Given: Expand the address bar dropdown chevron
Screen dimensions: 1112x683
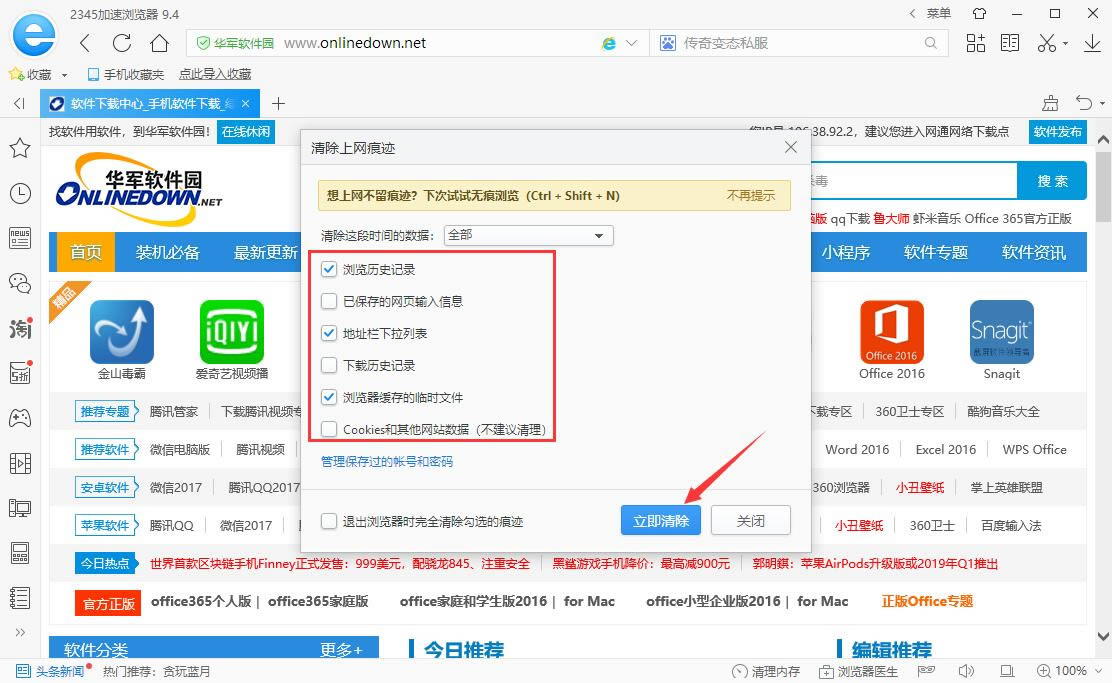Looking at the screenshot, I should (632, 43).
